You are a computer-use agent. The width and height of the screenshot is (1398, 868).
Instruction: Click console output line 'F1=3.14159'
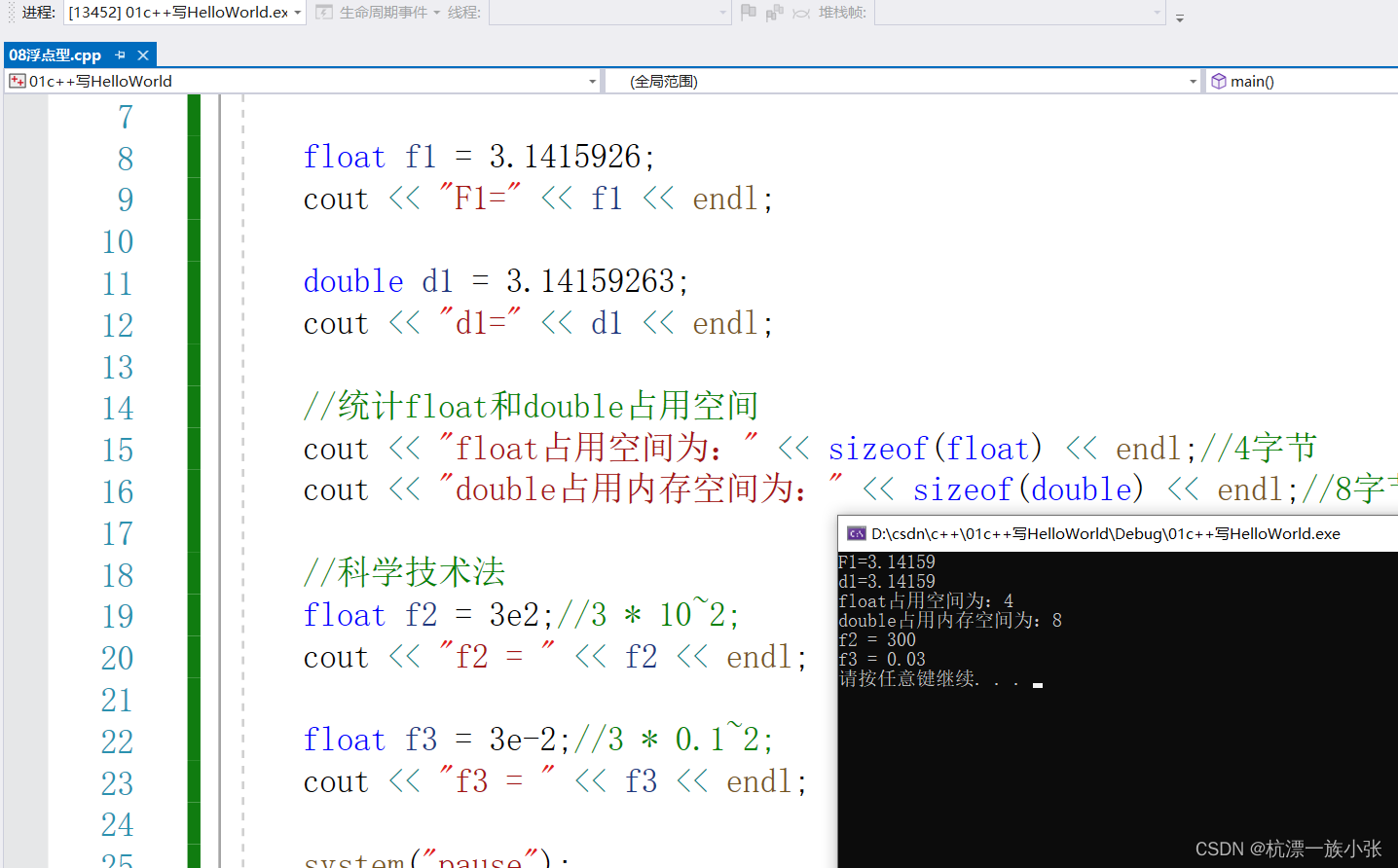pos(887,562)
